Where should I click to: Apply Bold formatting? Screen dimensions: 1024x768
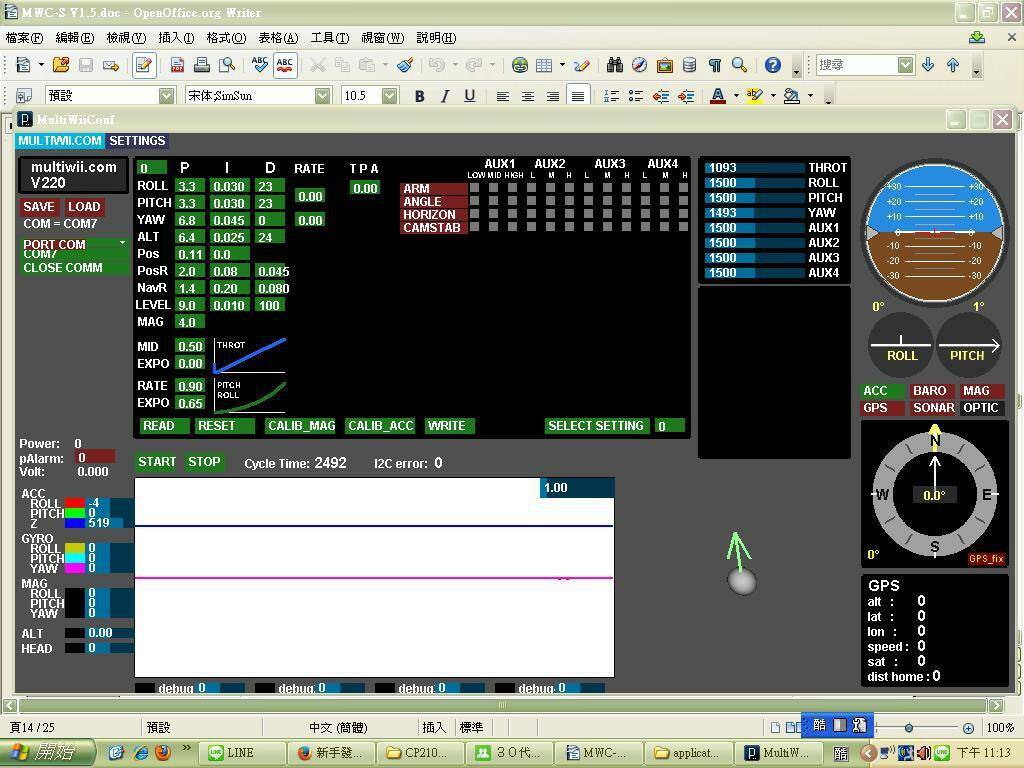pos(419,96)
